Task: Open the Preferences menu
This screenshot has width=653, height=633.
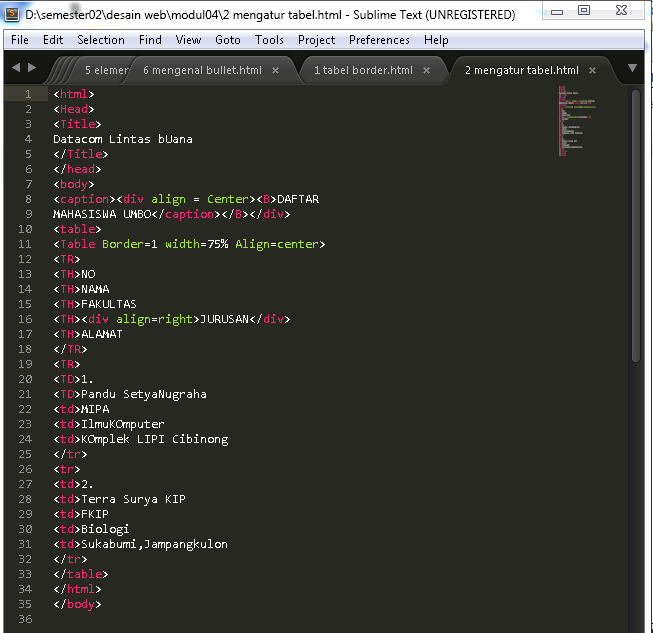Action: point(379,40)
